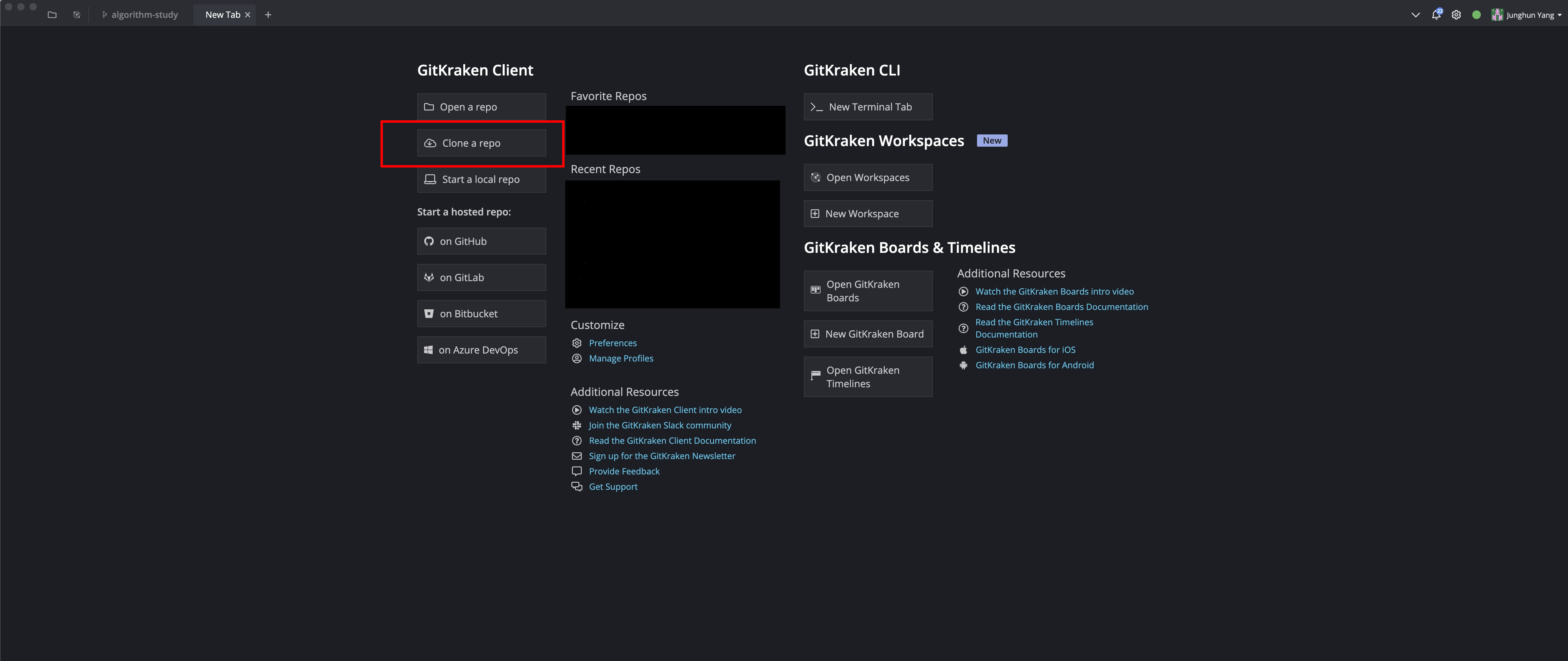Click the Favorite Repos heading
1568x661 pixels.
tap(608, 96)
